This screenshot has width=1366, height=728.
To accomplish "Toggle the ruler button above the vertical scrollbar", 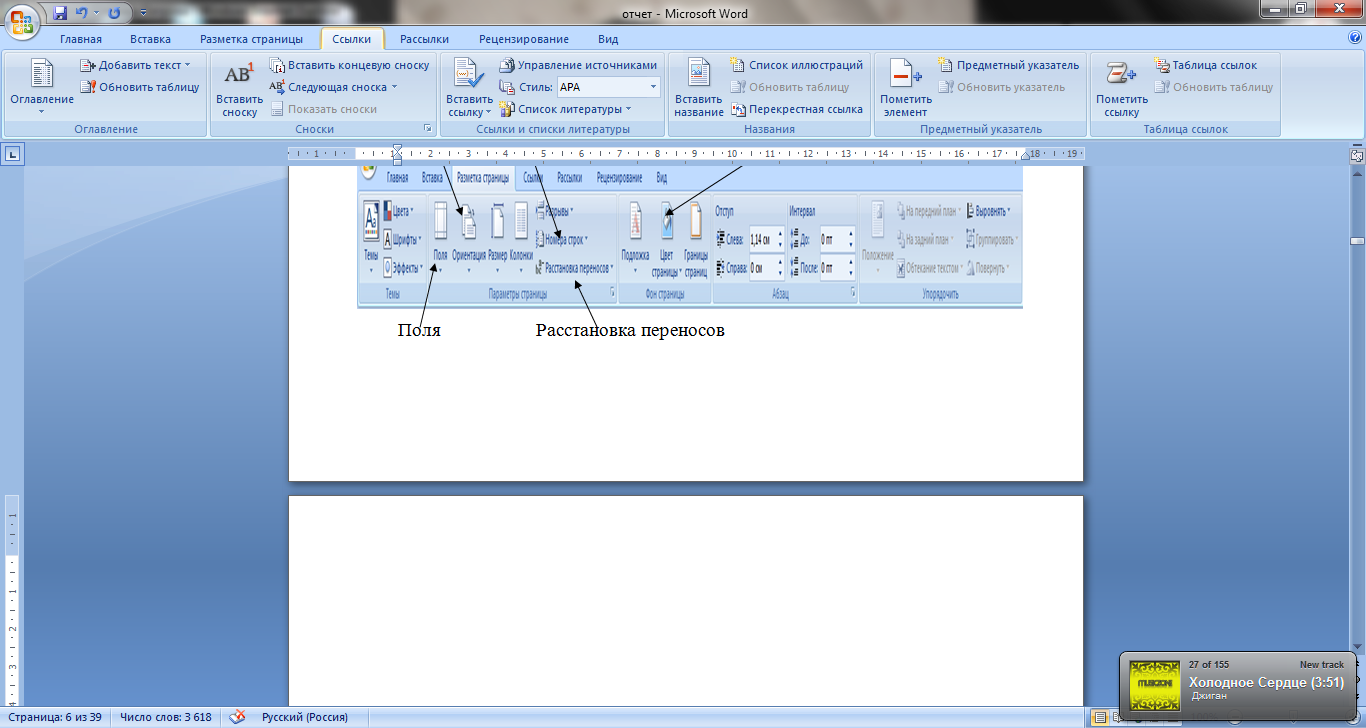I will (x=1357, y=155).
